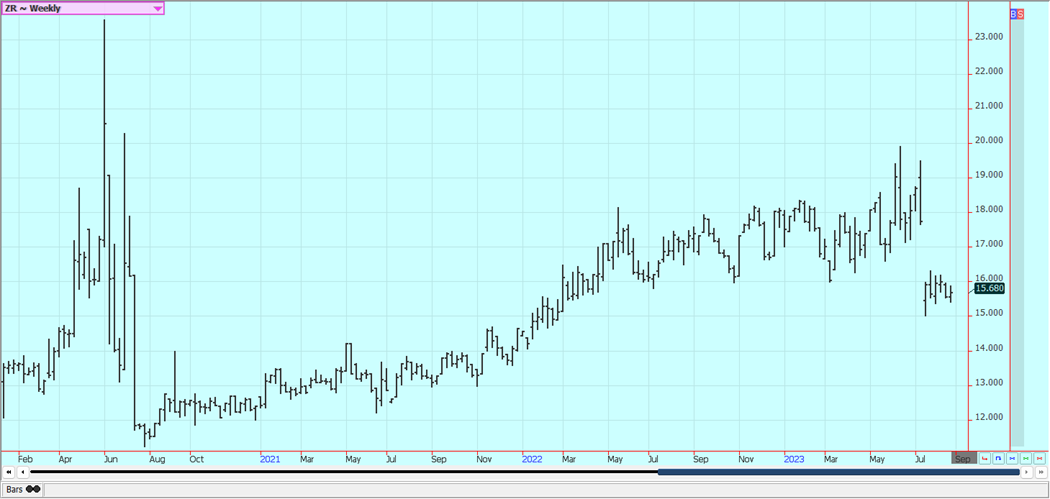Click the Feb label on the time axis
The width and height of the screenshot is (1050, 499).
point(25,459)
